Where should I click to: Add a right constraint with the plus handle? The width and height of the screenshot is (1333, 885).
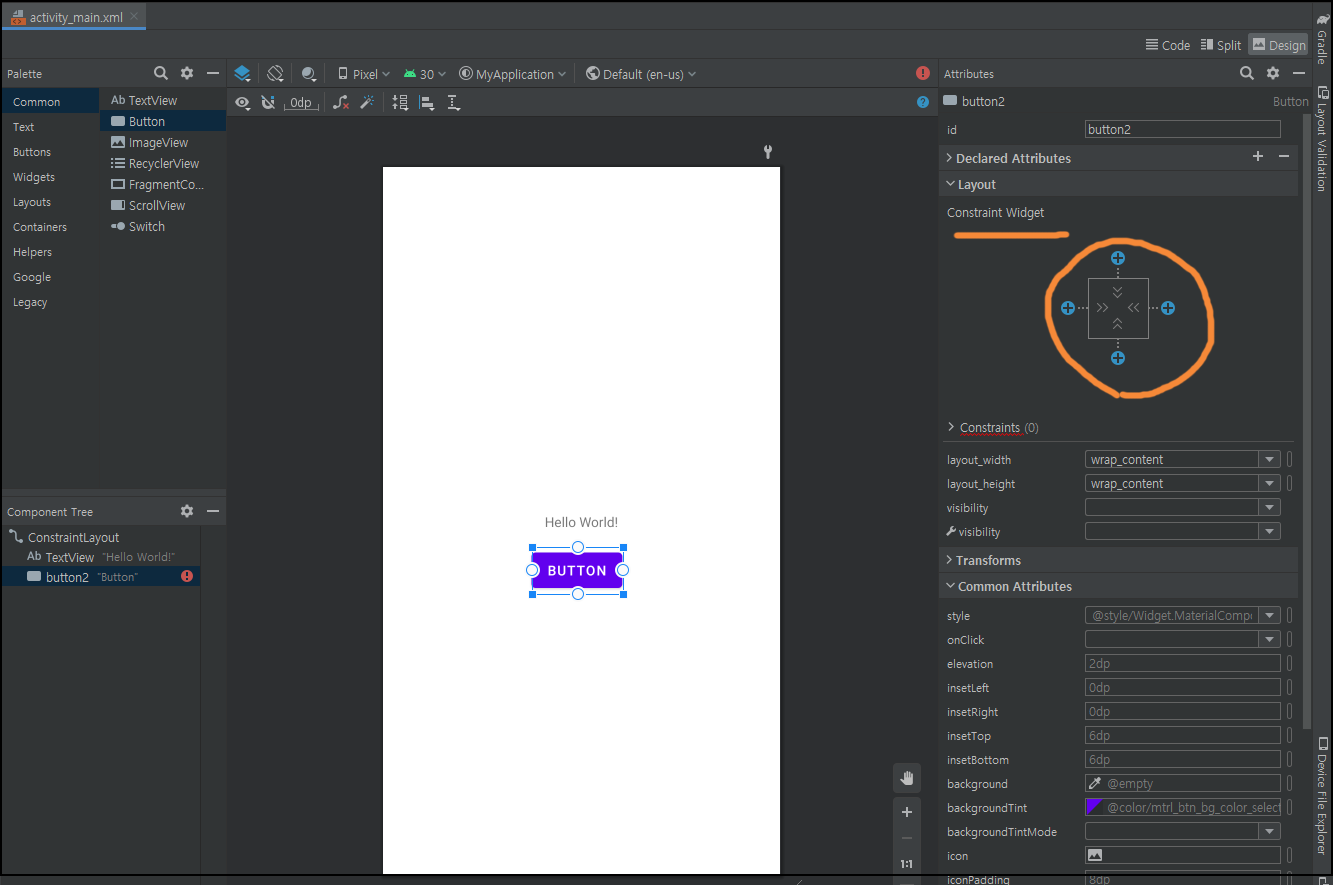coord(1168,308)
